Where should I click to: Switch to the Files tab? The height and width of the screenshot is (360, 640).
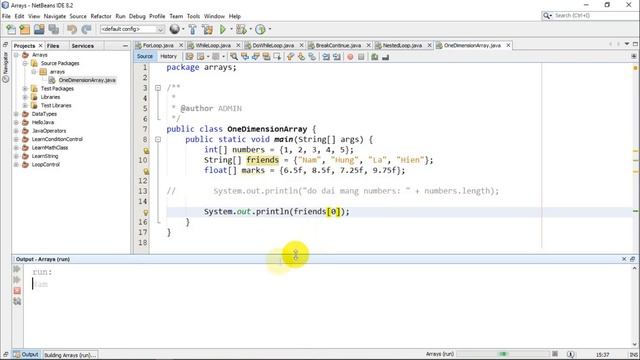click(x=53, y=46)
